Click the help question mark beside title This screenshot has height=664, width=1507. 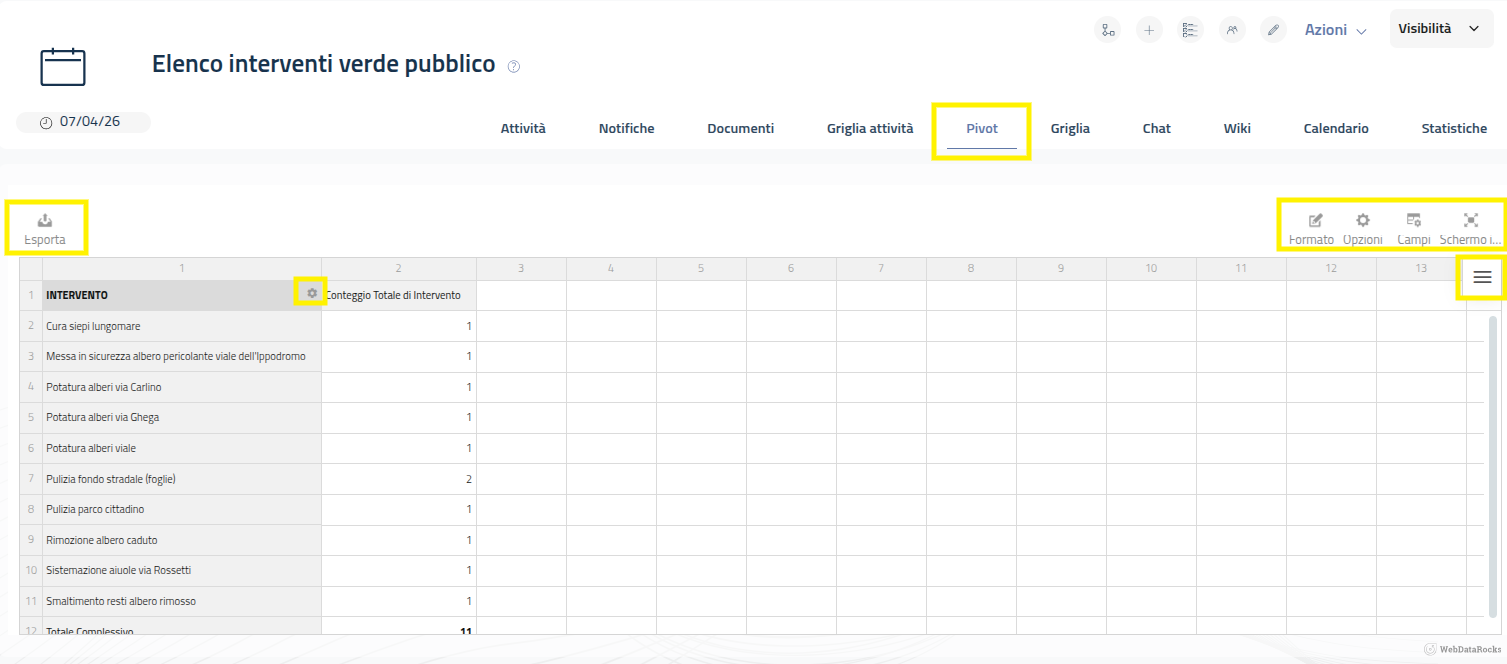514,67
